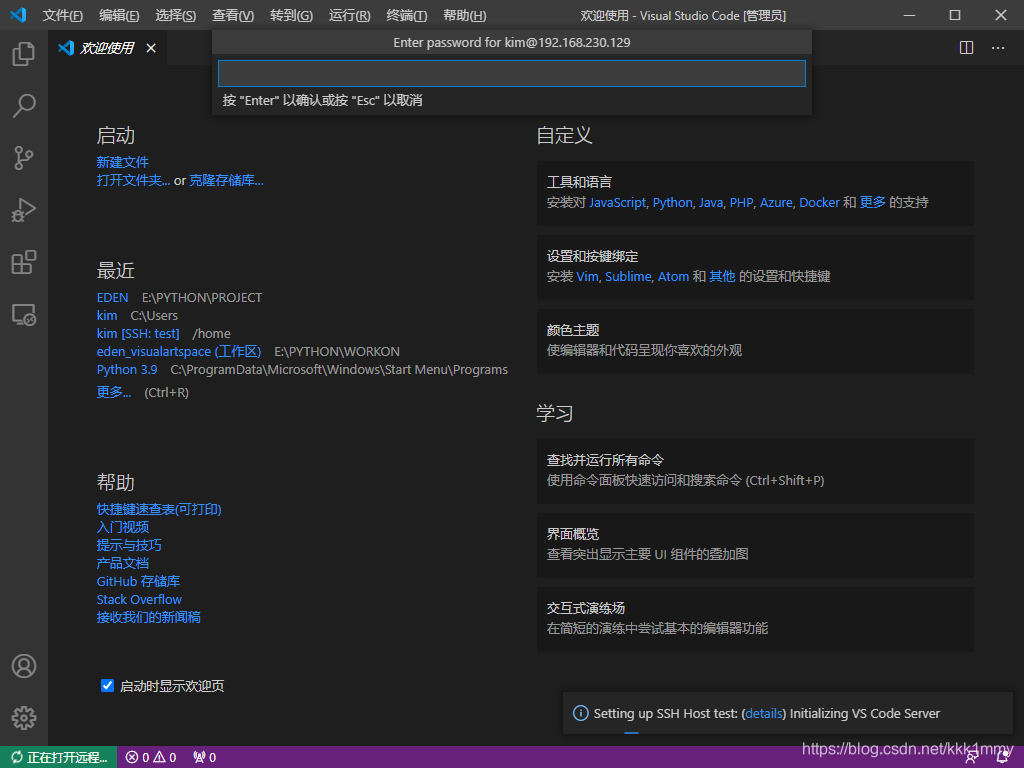This screenshot has width=1024, height=768.
Task: Click the Vim keybindings link
Action: pyautogui.click(x=587, y=277)
